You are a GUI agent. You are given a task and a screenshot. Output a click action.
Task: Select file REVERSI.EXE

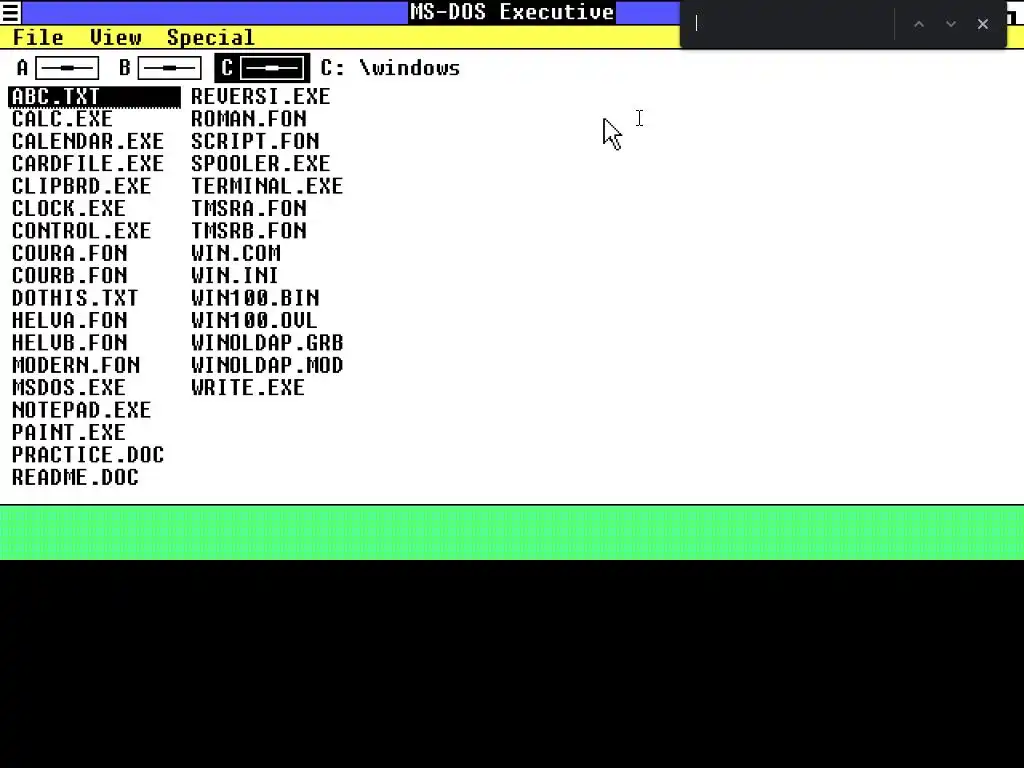[x=261, y=97]
